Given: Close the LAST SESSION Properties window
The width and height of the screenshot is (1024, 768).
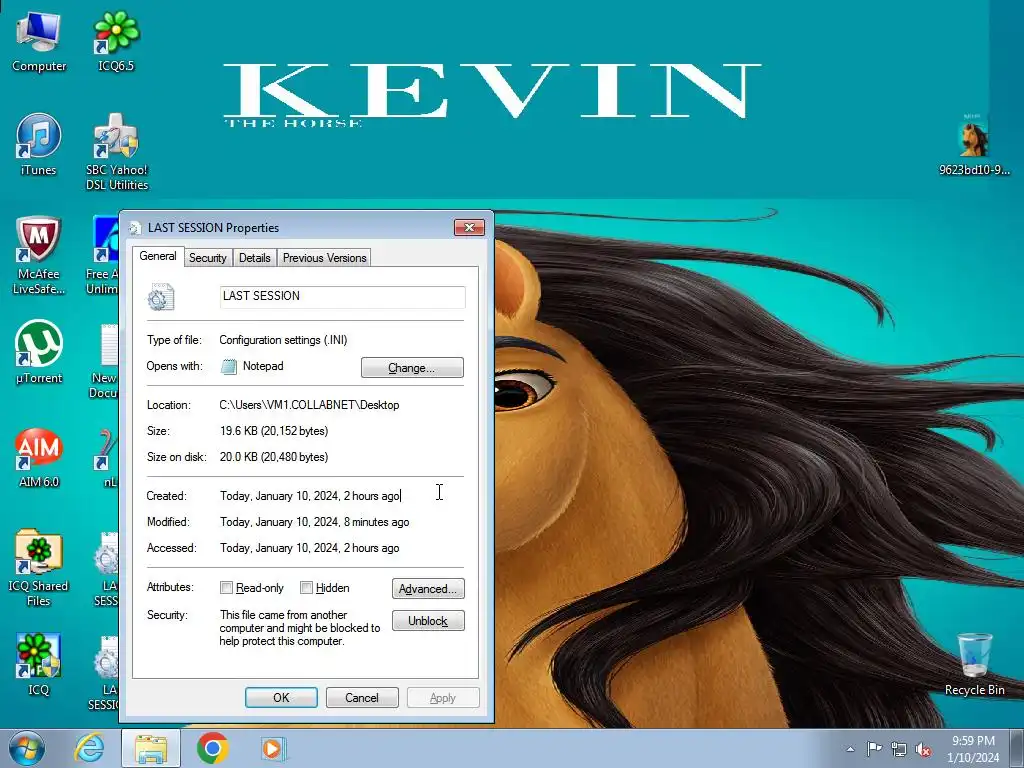Looking at the screenshot, I should tap(469, 227).
